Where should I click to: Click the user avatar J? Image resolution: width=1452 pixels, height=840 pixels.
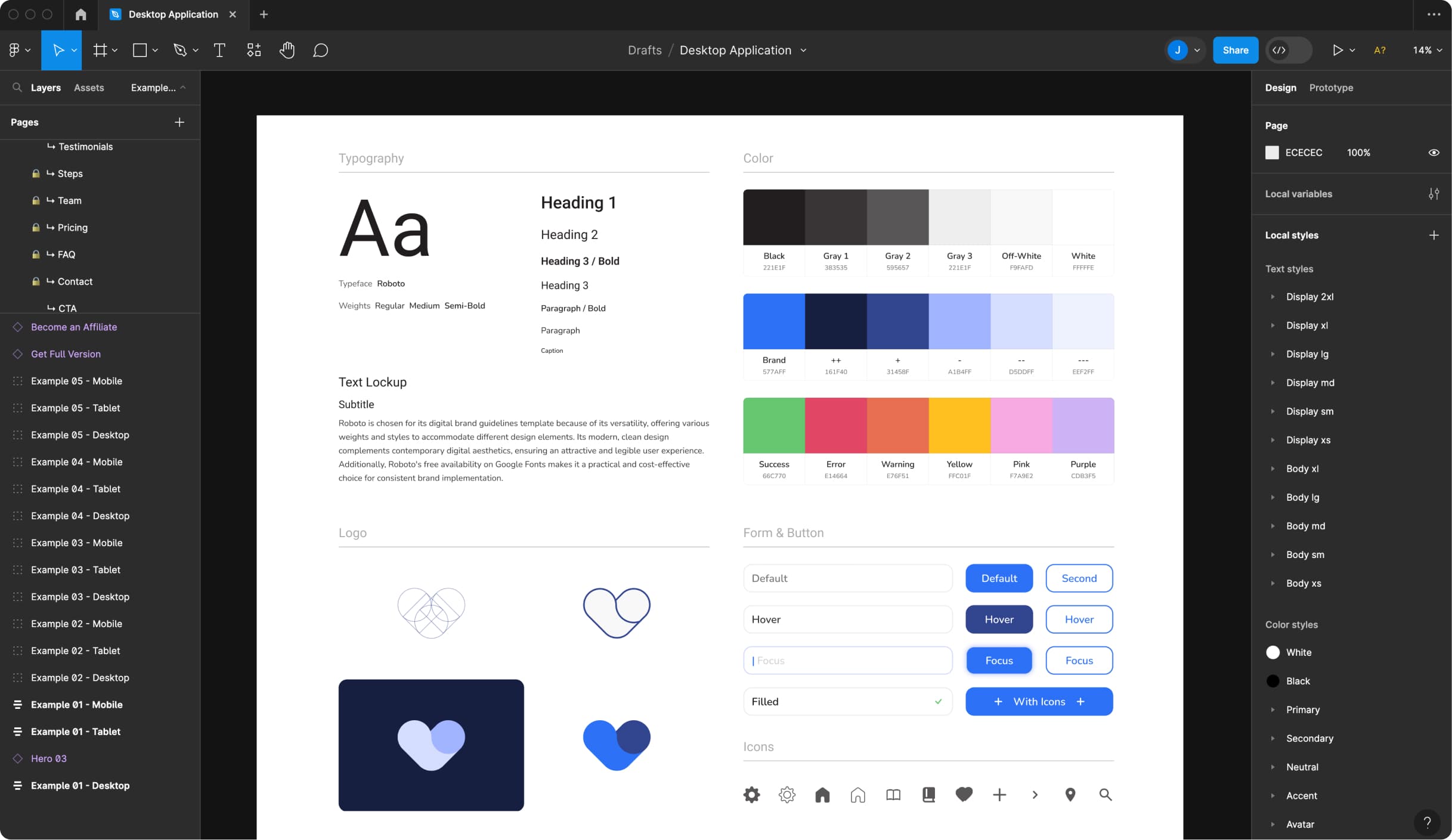[1177, 50]
